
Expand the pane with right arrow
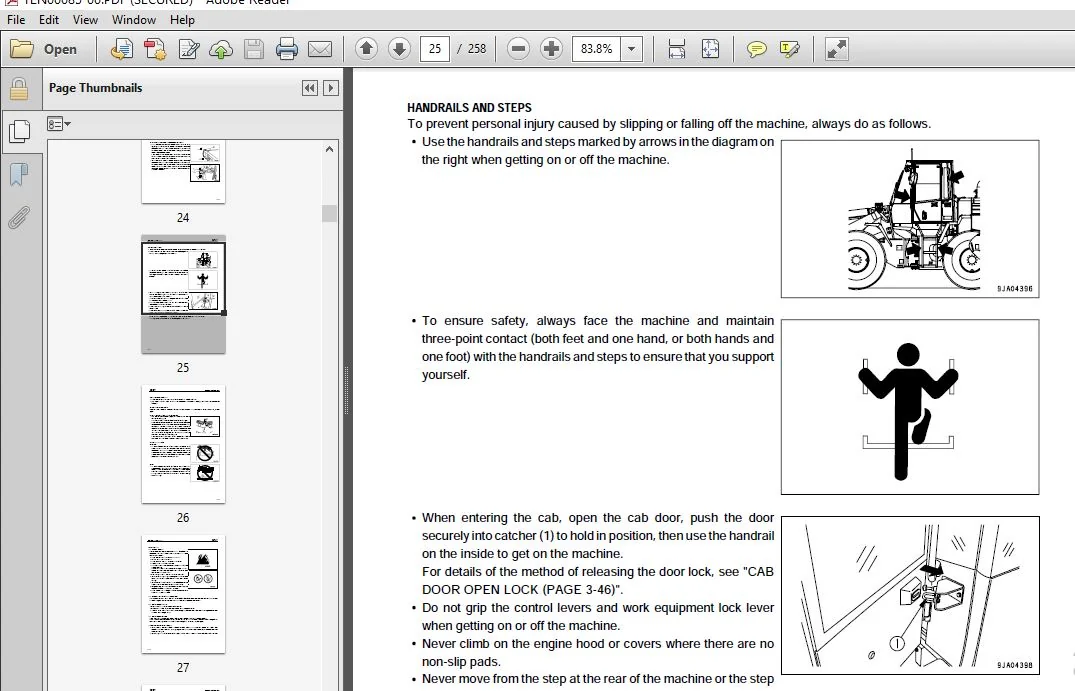pyautogui.click(x=331, y=88)
